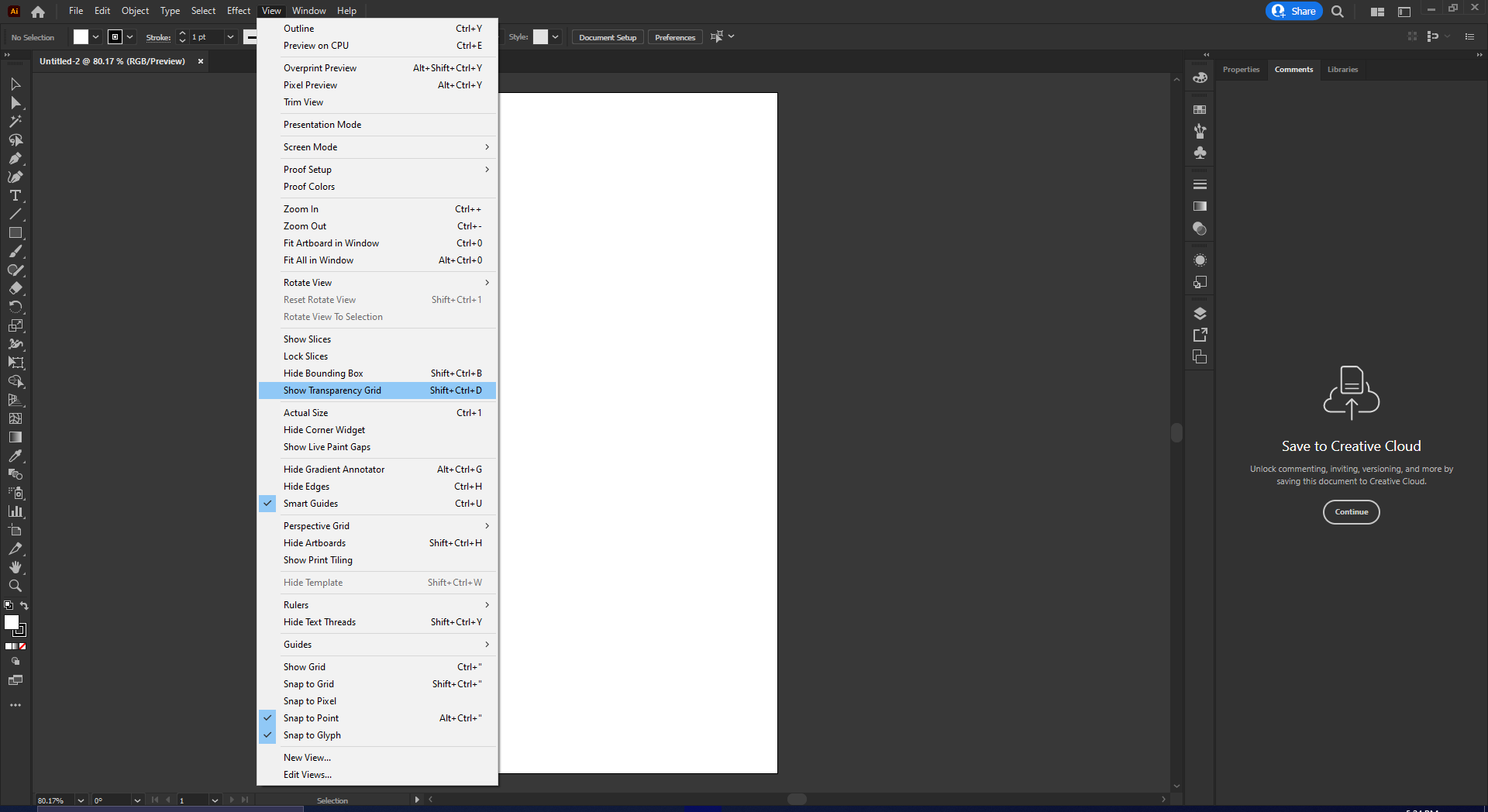Screen dimensions: 1488x812
Task: Click the toolbar fill color box
Action: 12,622
